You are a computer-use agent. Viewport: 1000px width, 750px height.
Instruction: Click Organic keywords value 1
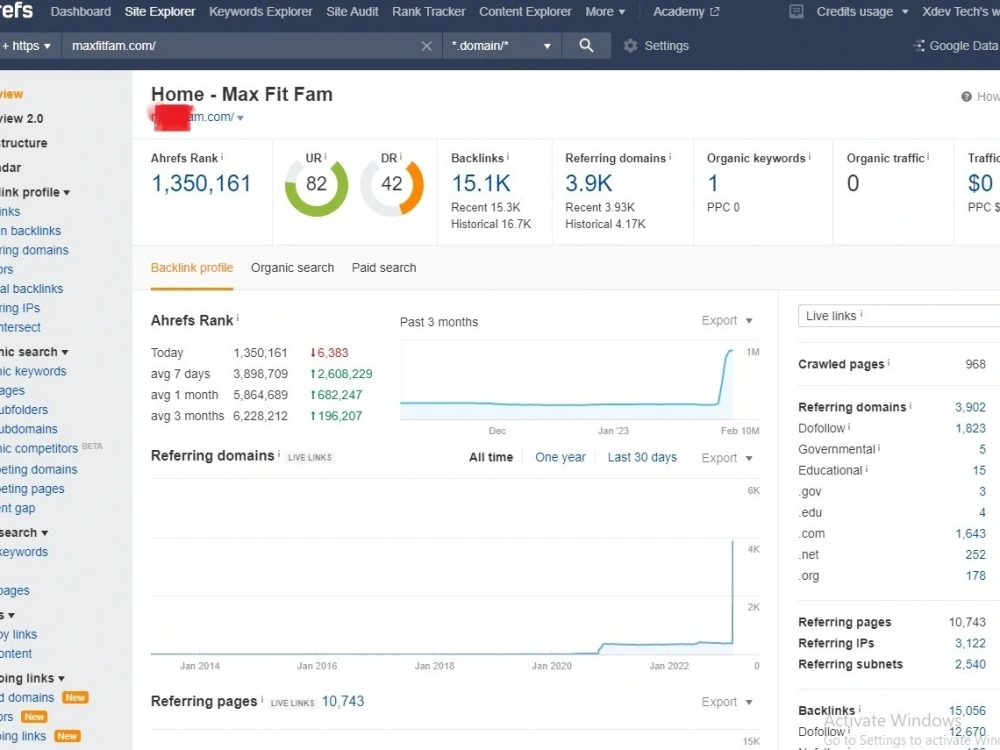pyautogui.click(x=713, y=184)
